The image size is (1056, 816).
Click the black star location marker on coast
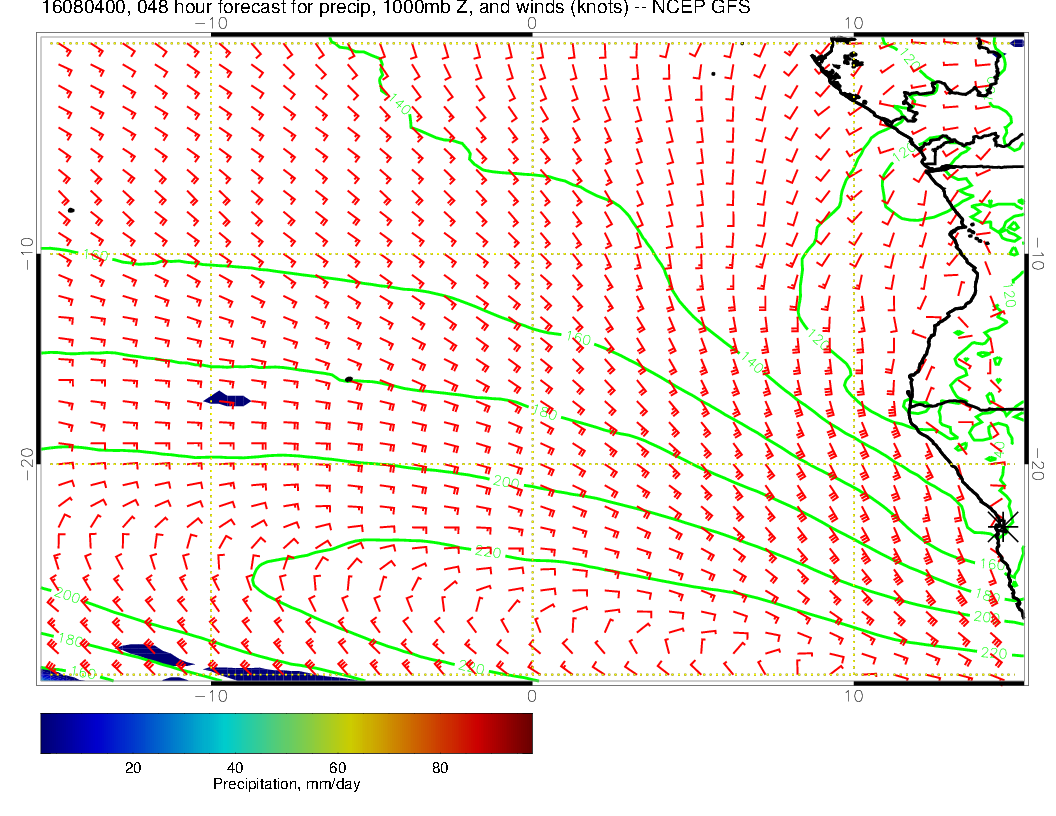pyautogui.click(x=1002, y=526)
